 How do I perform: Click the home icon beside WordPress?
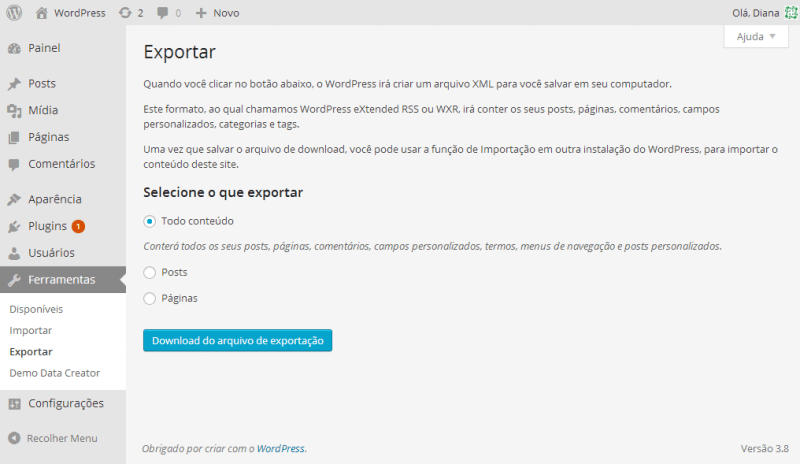pos(41,13)
